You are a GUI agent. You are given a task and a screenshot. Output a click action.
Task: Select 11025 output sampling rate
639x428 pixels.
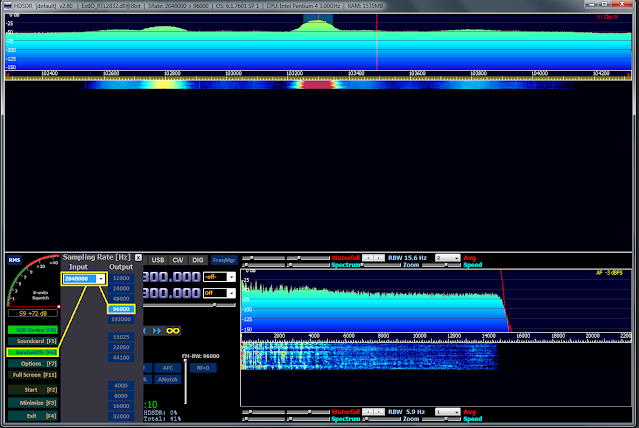tap(121, 337)
